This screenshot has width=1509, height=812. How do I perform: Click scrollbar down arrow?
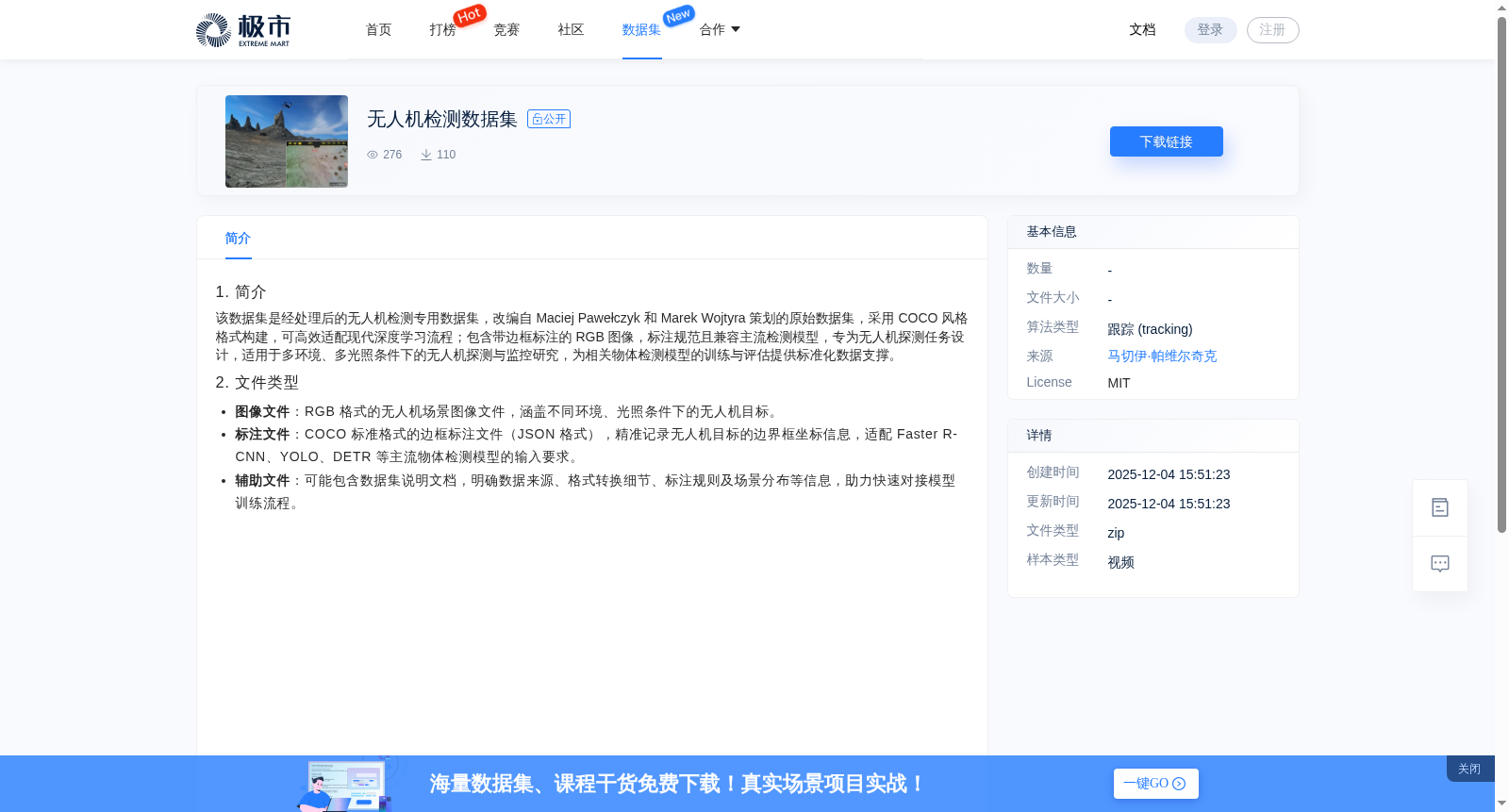[1501, 804]
